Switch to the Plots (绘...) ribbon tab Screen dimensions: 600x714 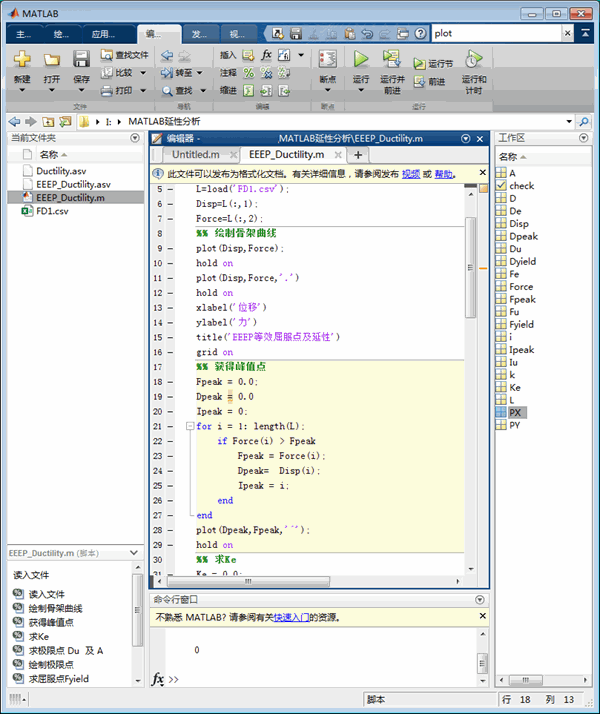pyautogui.click(x=61, y=34)
